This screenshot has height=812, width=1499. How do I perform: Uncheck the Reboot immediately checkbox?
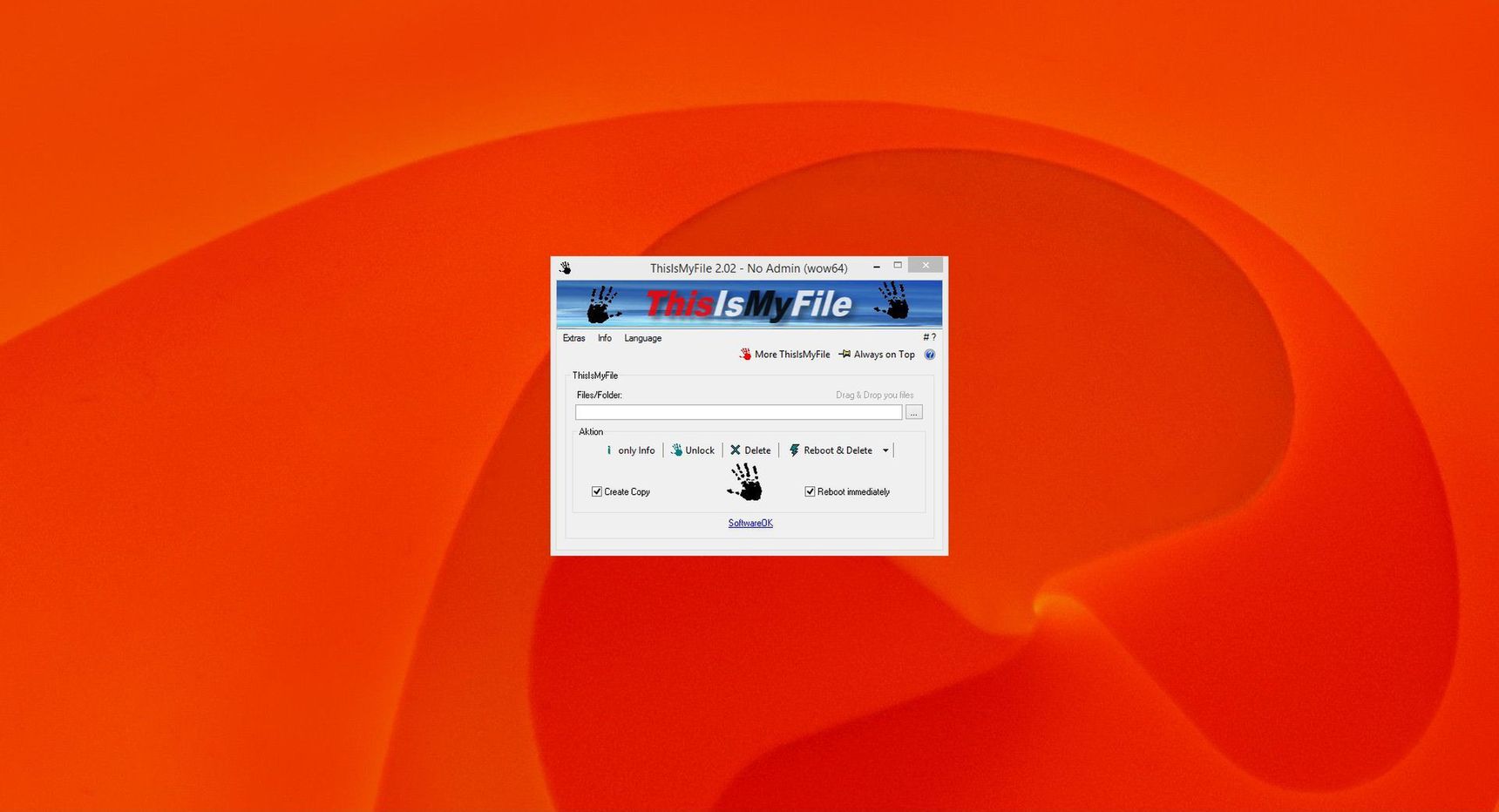[x=810, y=491]
